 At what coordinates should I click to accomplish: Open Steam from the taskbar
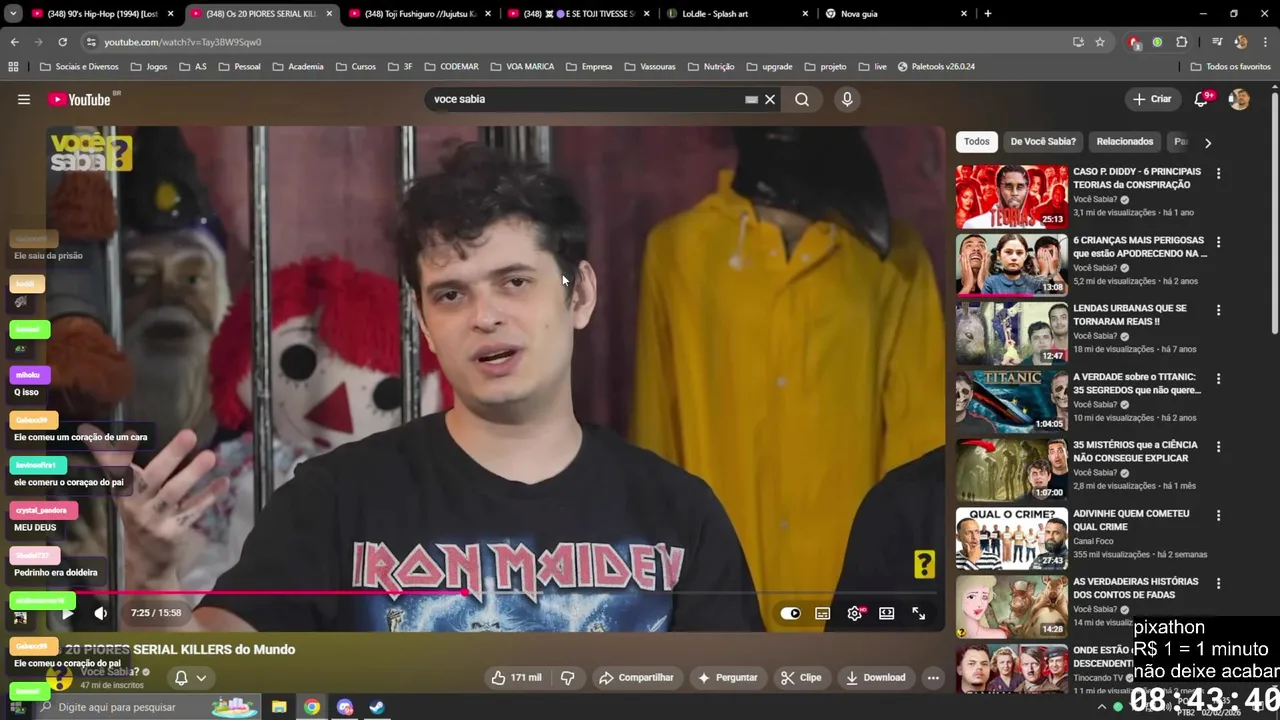377,707
